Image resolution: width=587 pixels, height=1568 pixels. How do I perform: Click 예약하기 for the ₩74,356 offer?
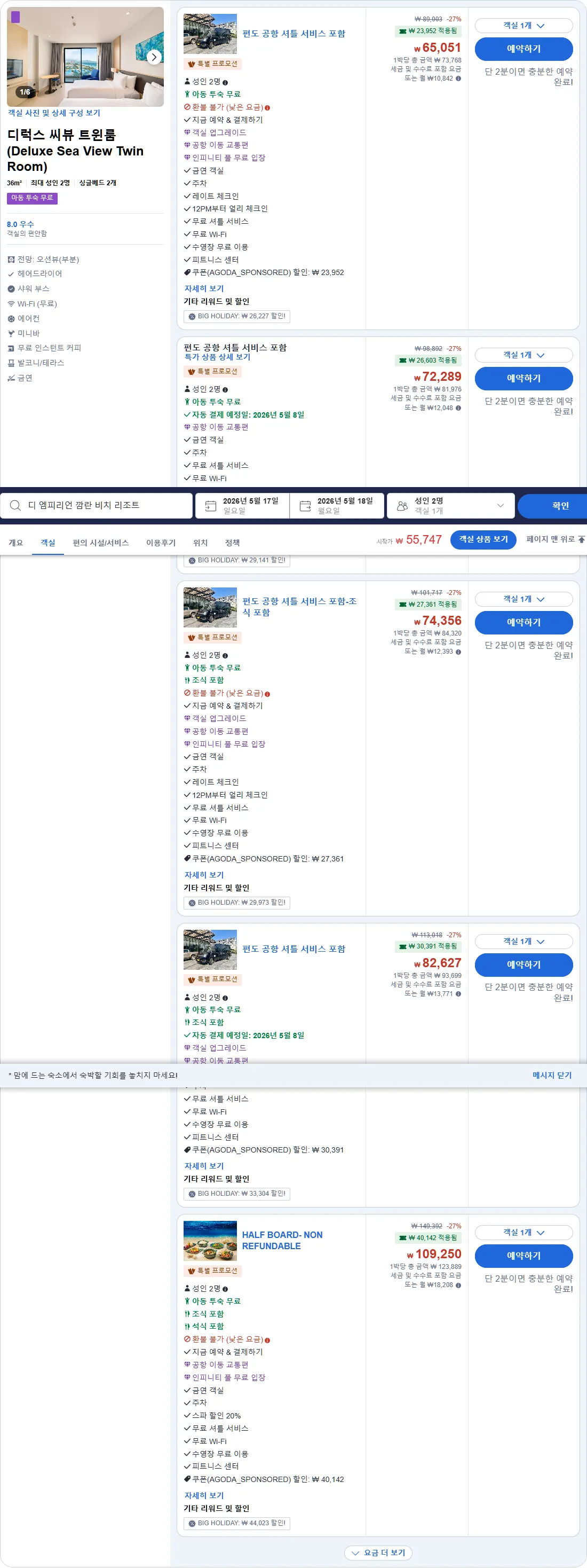coord(523,622)
